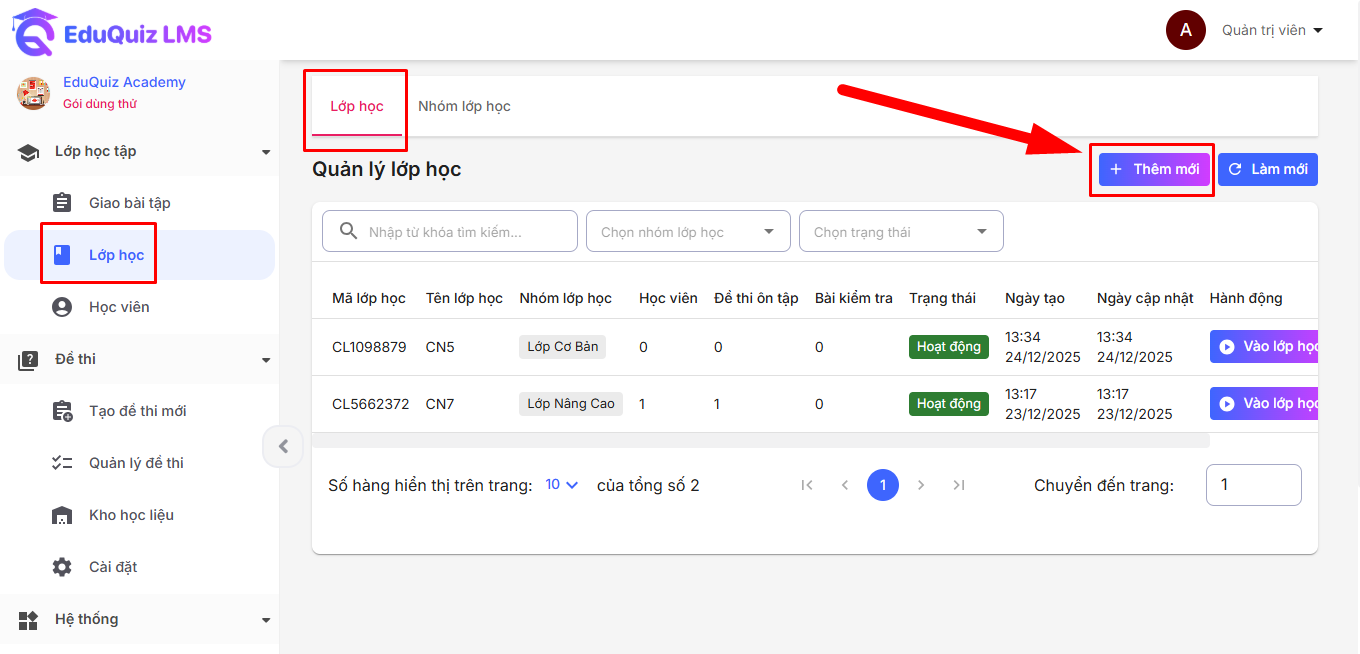Select page 1 in the pagination
This screenshot has height=654, width=1360.
(883, 485)
